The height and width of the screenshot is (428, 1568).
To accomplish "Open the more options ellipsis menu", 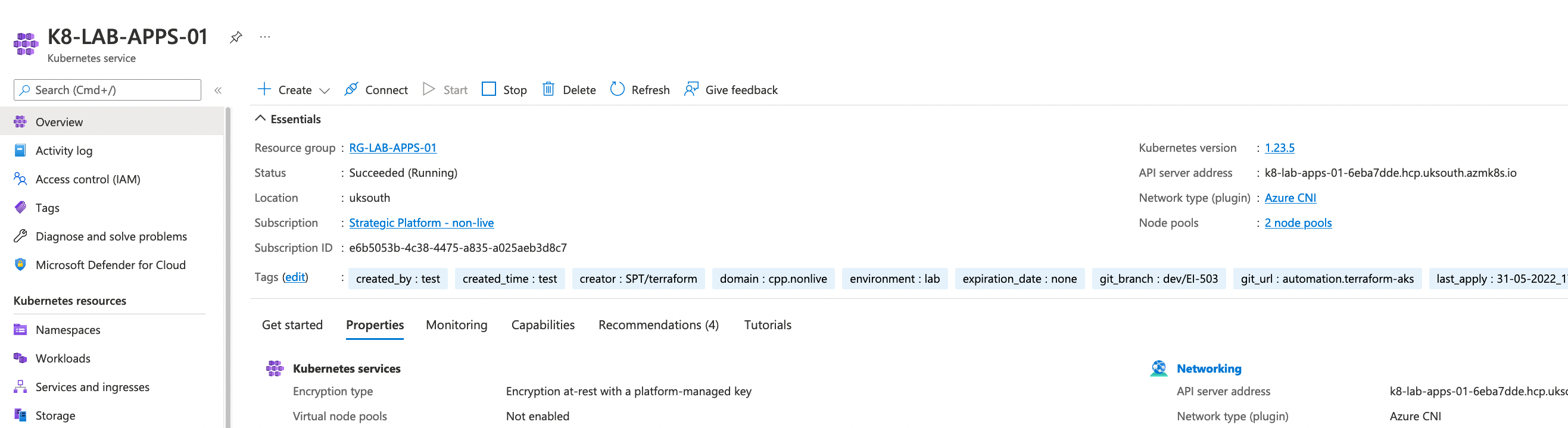I will [265, 37].
